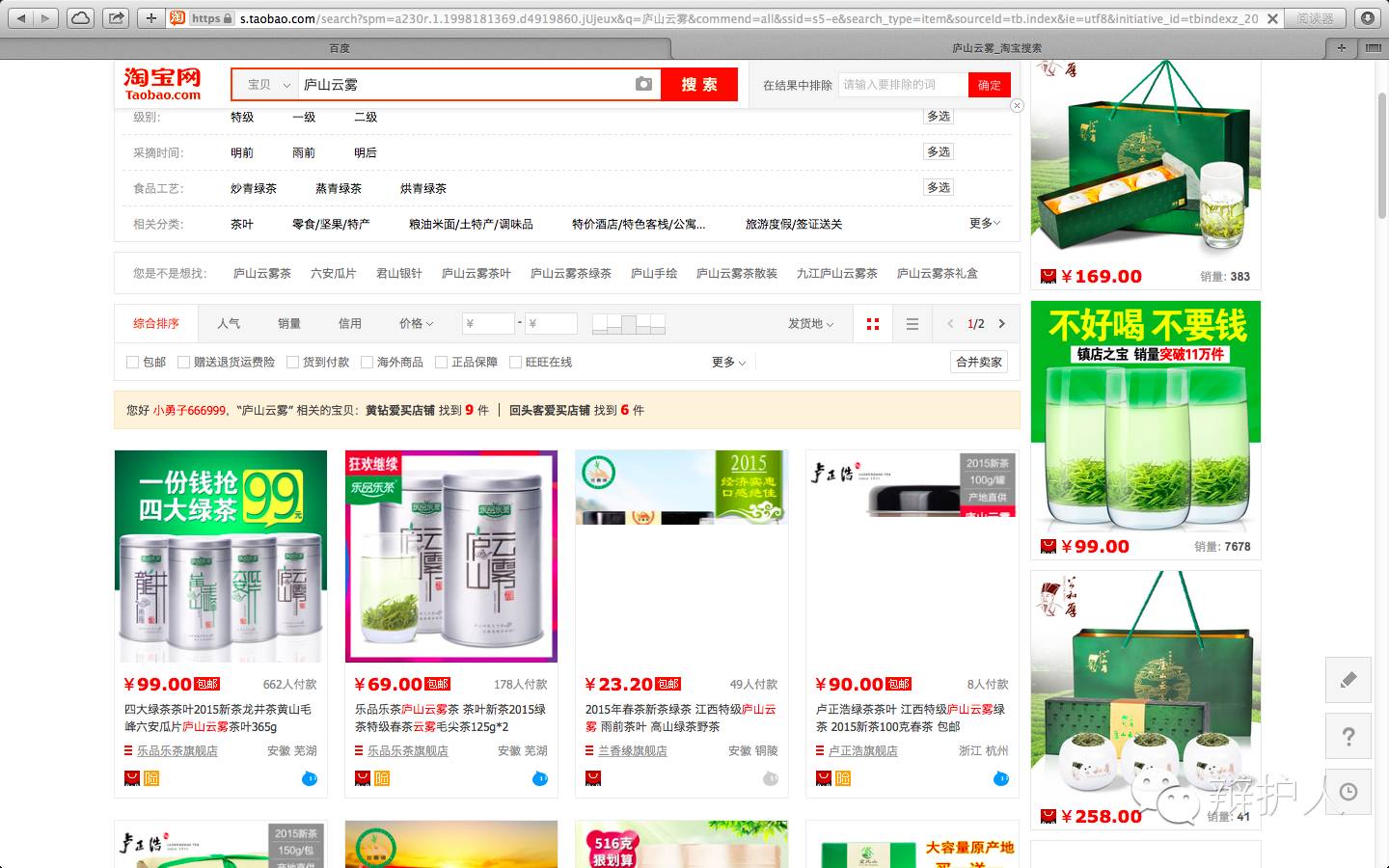Click the exclude keyword input field
Image resolution: width=1389 pixels, height=868 pixels.
click(903, 85)
